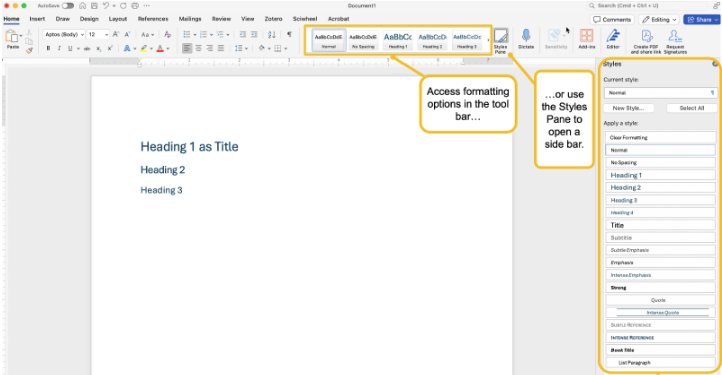Open the text highlight color picker
Screen dimensions: 722x375
[x=144, y=48]
